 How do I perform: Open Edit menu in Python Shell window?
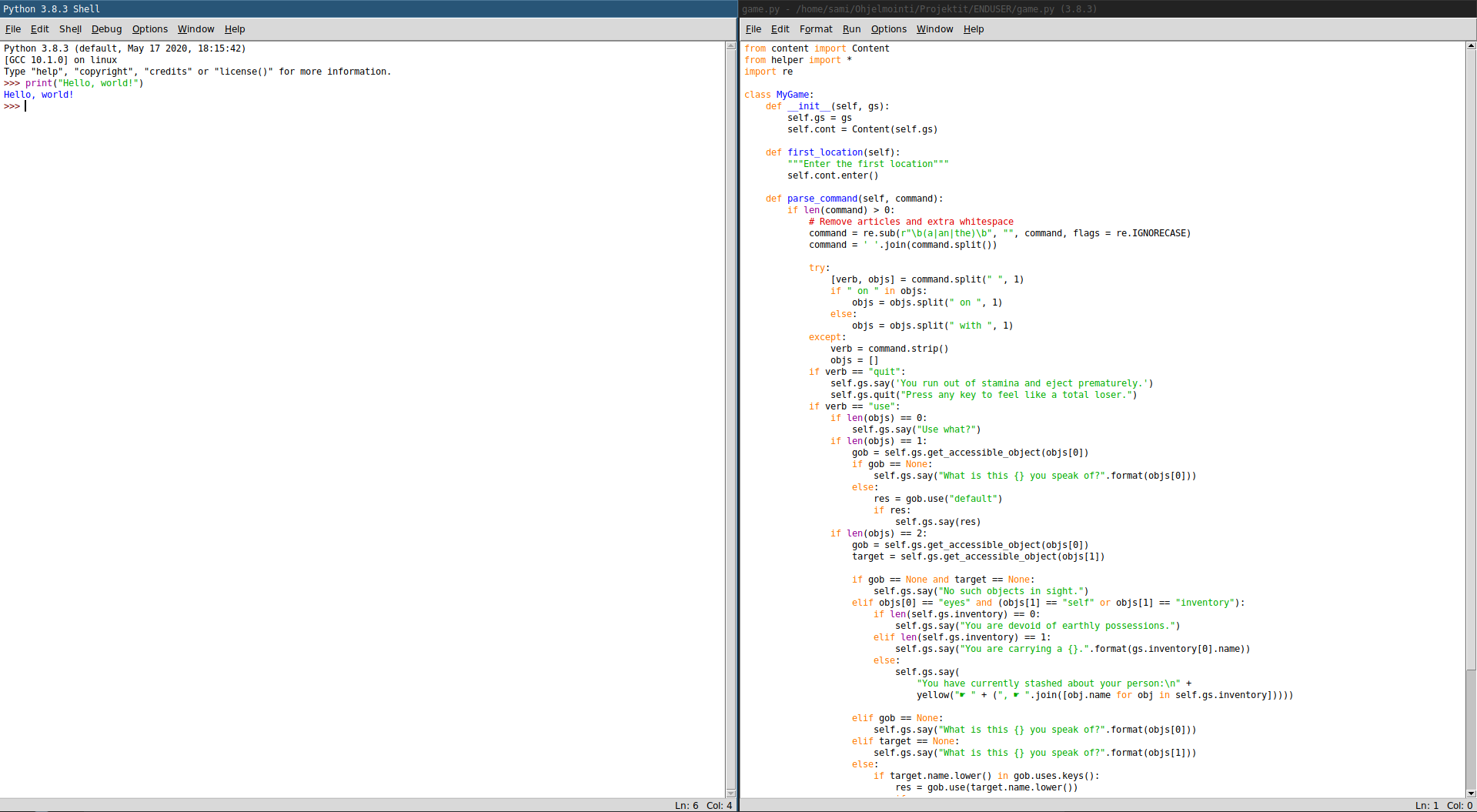(39, 29)
